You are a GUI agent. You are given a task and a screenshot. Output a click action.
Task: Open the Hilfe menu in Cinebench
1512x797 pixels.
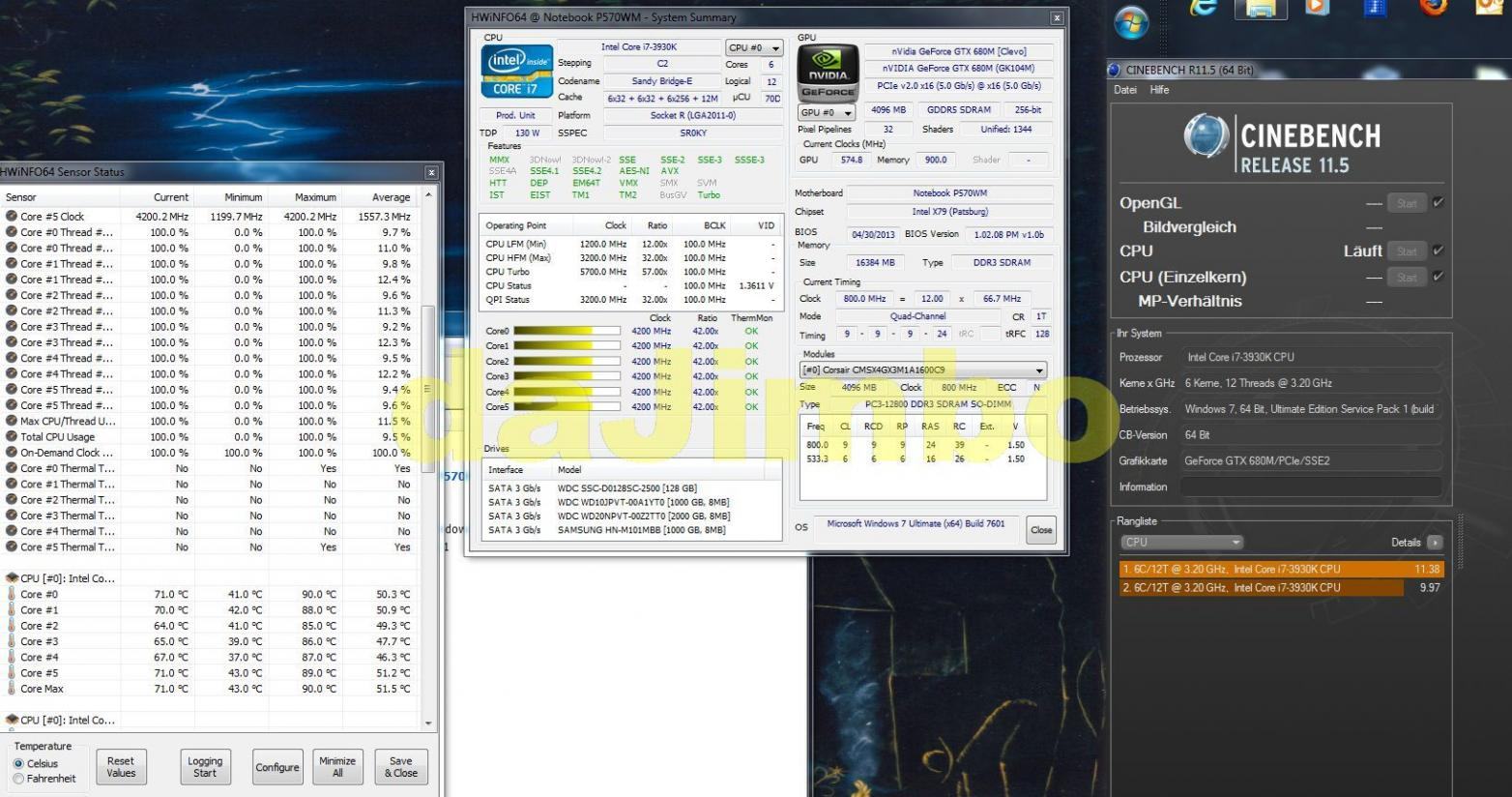1160,90
